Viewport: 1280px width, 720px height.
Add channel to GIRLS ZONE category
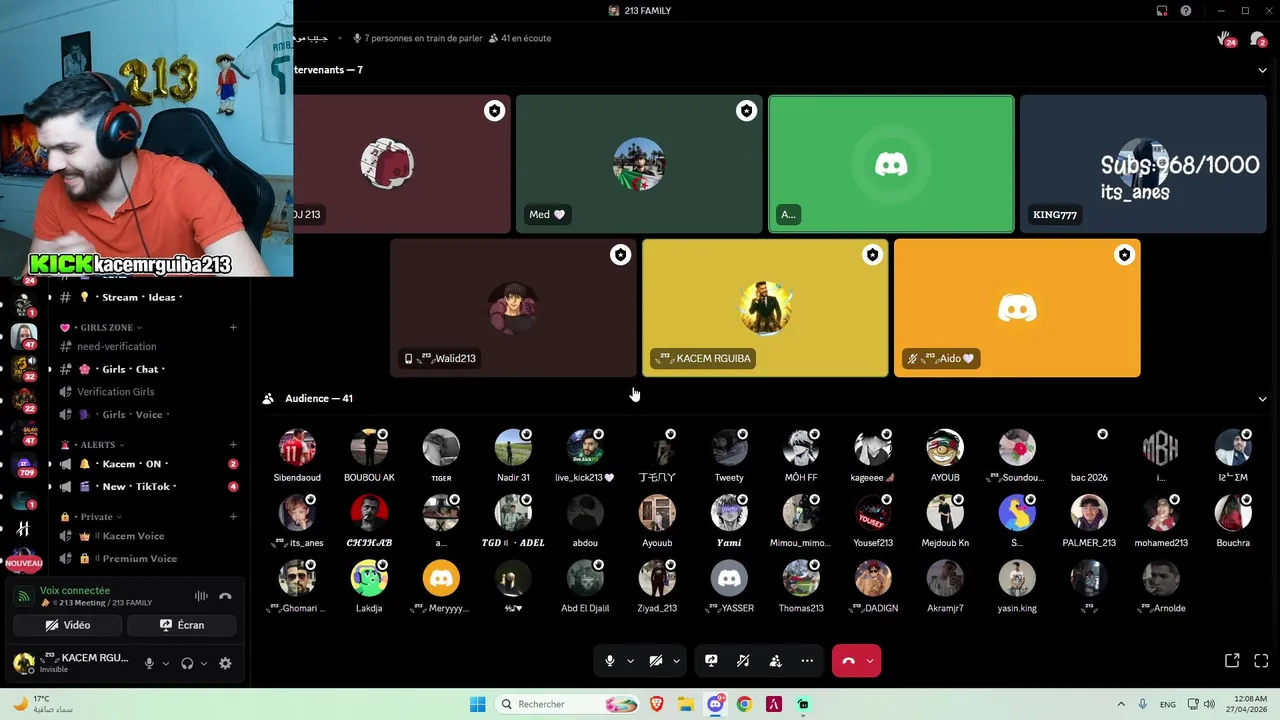(233, 328)
